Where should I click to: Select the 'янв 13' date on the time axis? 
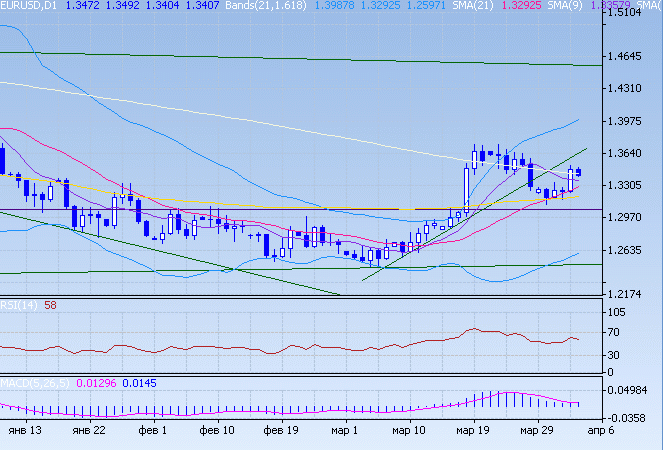(x=24, y=429)
